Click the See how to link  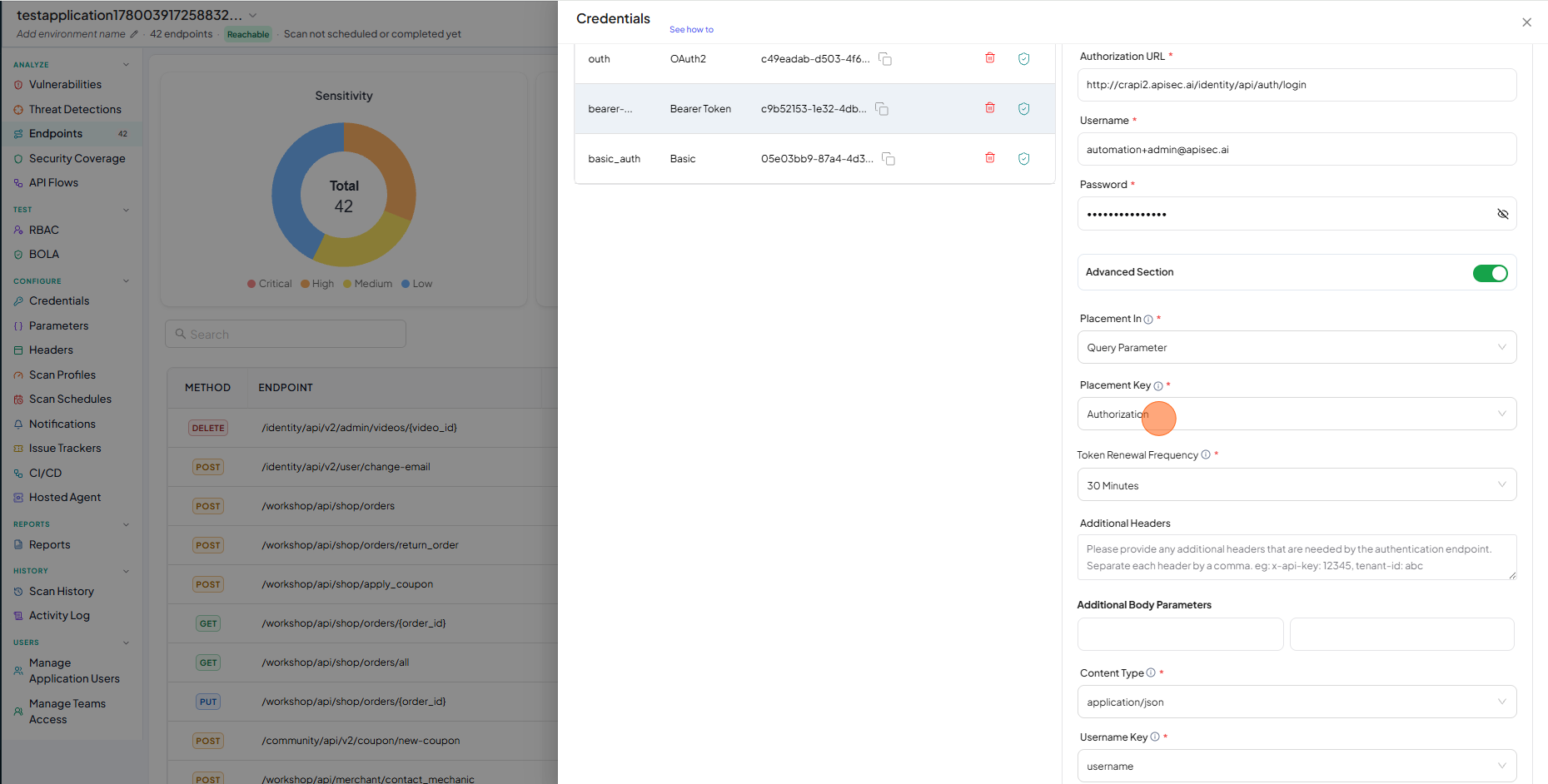pyautogui.click(x=691, y=30)
